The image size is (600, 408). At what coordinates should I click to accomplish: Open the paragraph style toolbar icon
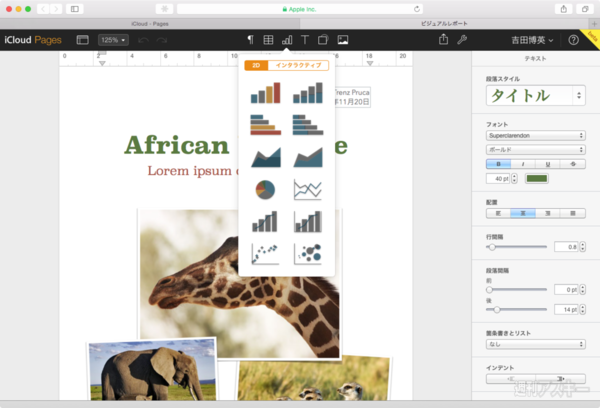250,40
